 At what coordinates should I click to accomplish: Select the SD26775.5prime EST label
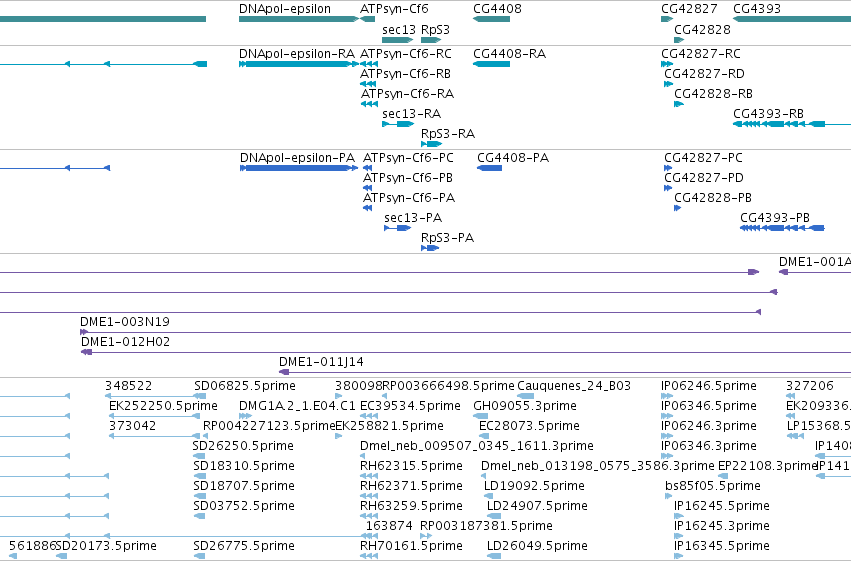[x=244, y=546]
